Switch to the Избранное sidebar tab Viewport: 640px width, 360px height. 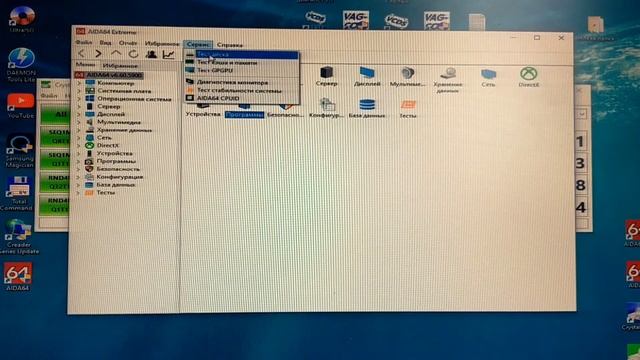[x=120, y=65]
